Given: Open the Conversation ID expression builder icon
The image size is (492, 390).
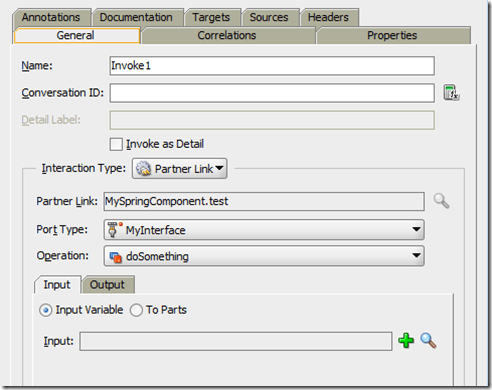Looking at the screenshot, I should (x=451, y=93).
